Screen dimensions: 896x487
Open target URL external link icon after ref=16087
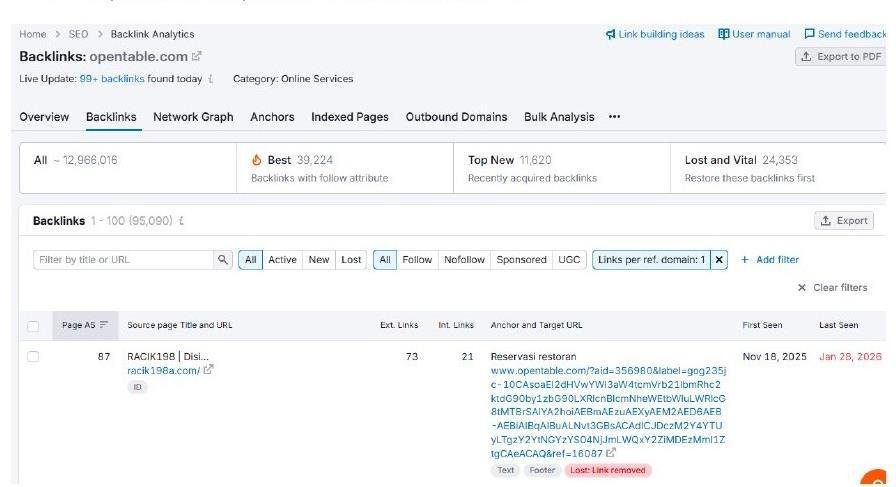(x=611, y=453)
